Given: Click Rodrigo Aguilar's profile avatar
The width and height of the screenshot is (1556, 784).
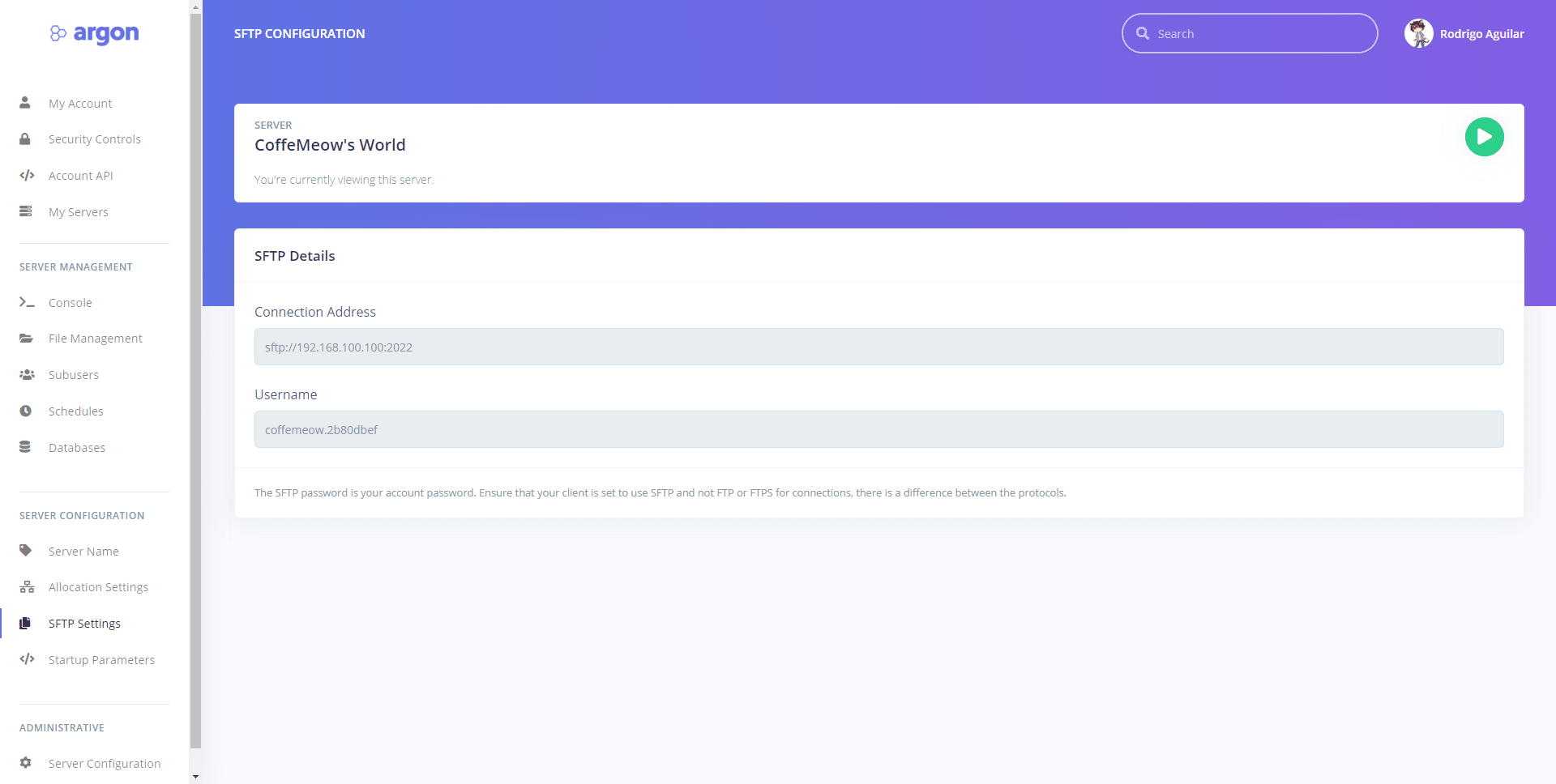Looking at the screenshot, I should (x=1418, y=34).
